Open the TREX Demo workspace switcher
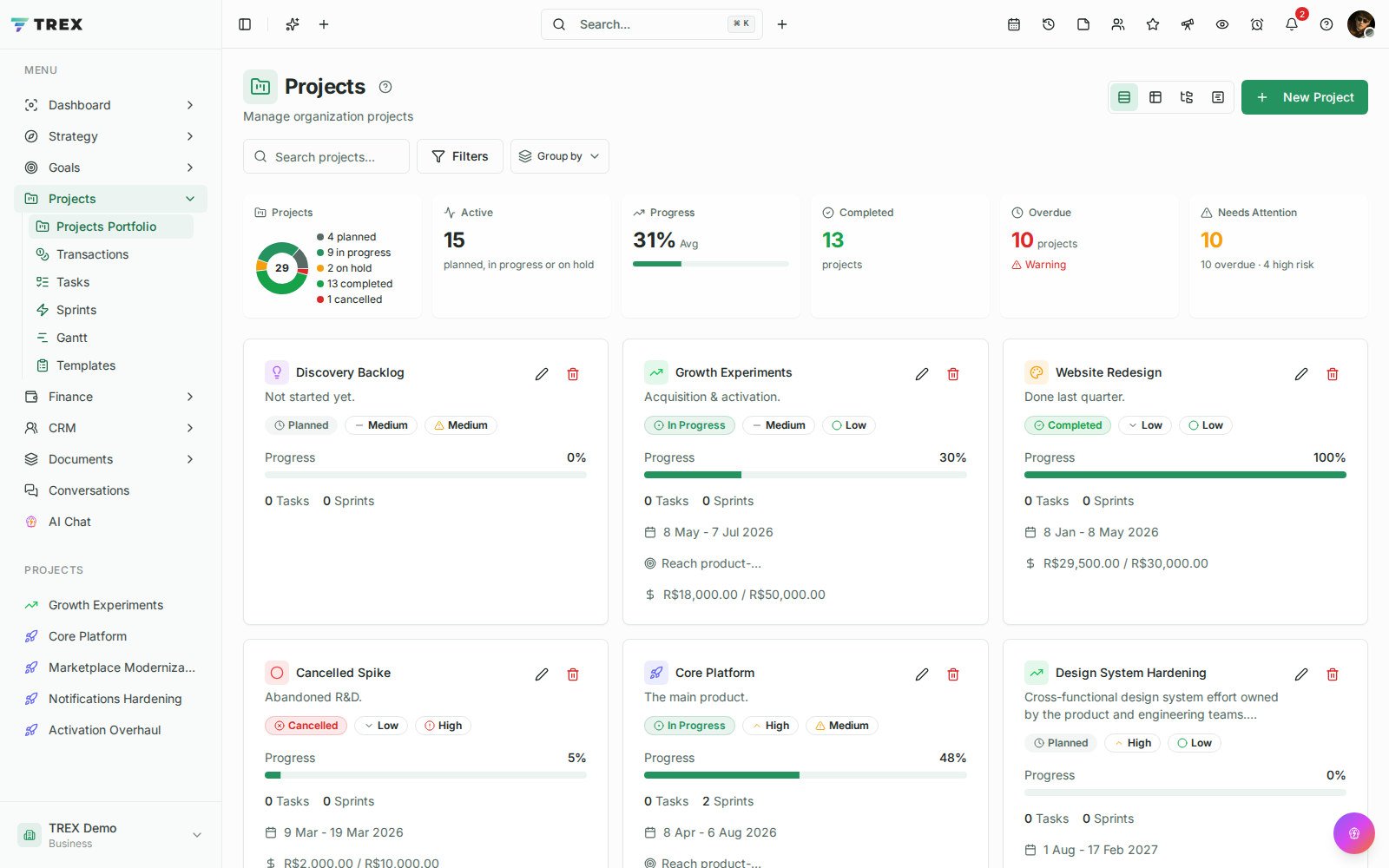The image size is (1389, 868). [111, 835]
